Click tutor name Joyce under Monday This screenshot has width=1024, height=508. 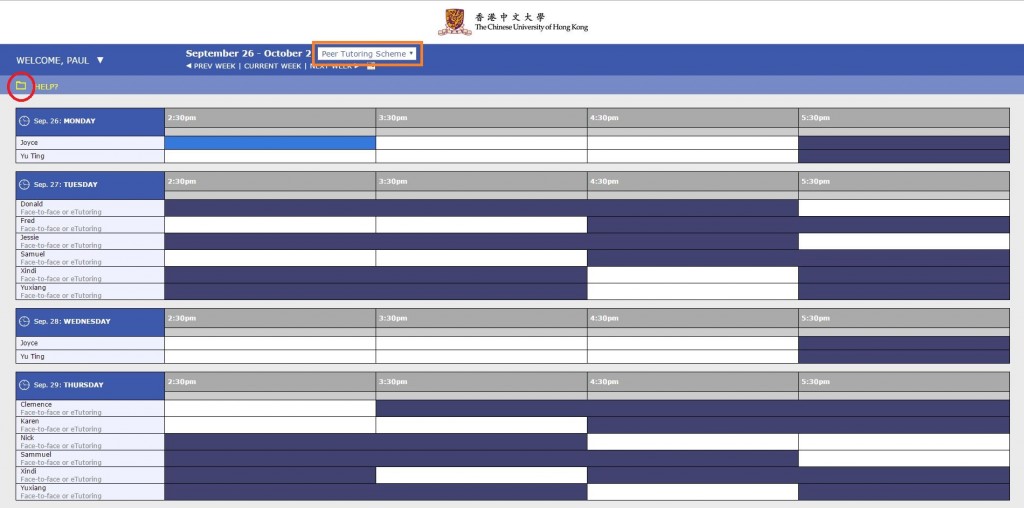[x=29, y=142]
